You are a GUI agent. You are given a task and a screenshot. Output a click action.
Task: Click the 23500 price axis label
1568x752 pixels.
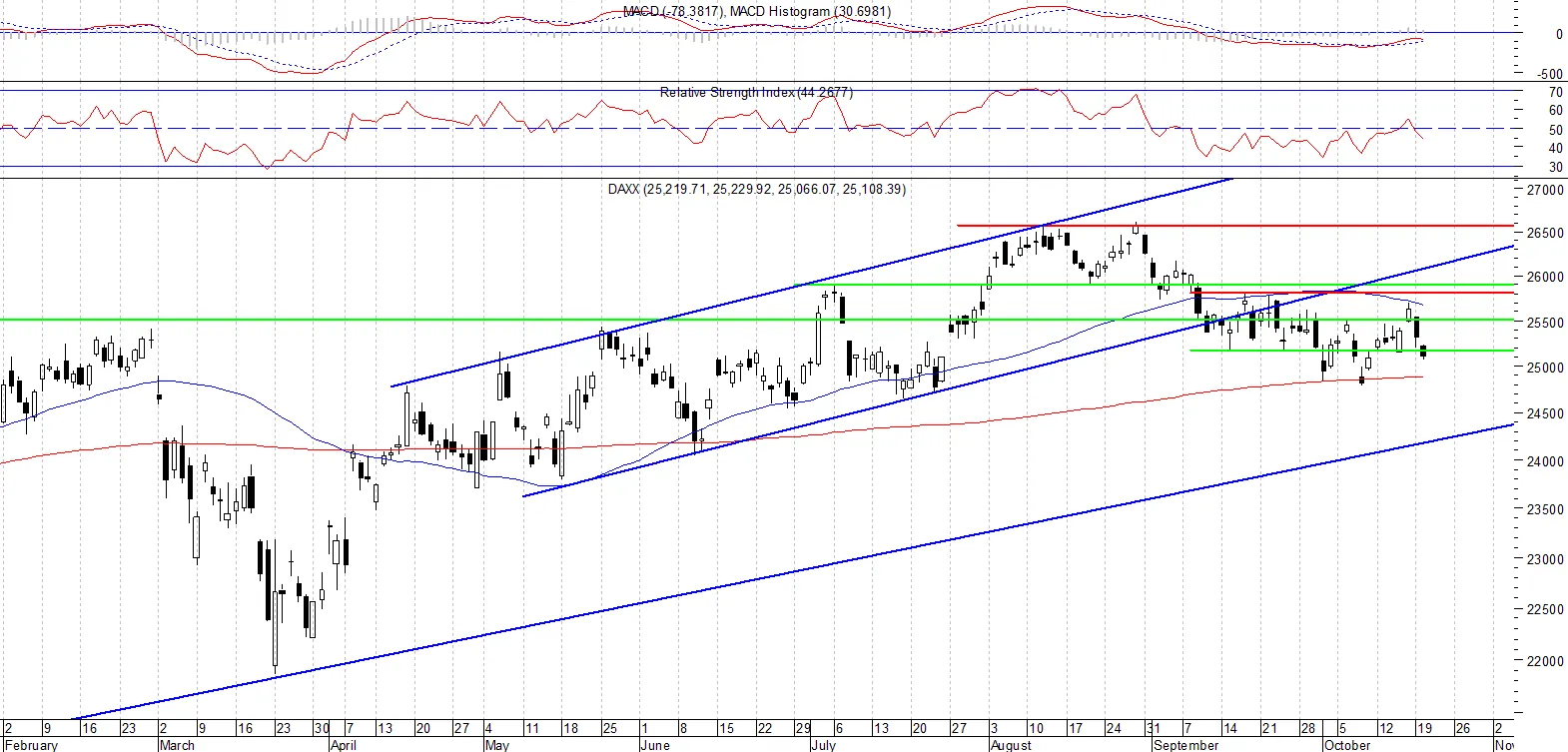click(x=1546, y=510)
